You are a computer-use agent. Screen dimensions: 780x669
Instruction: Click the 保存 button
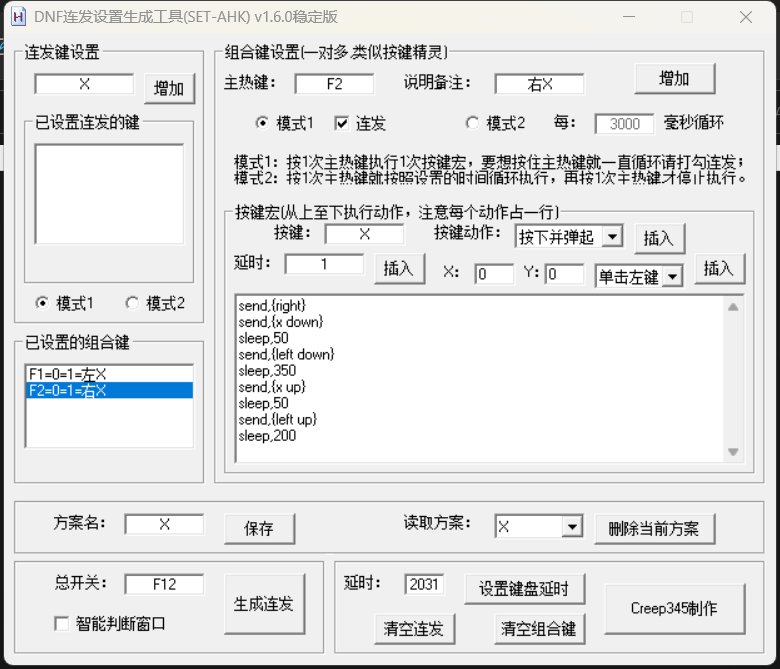(259, 528)
